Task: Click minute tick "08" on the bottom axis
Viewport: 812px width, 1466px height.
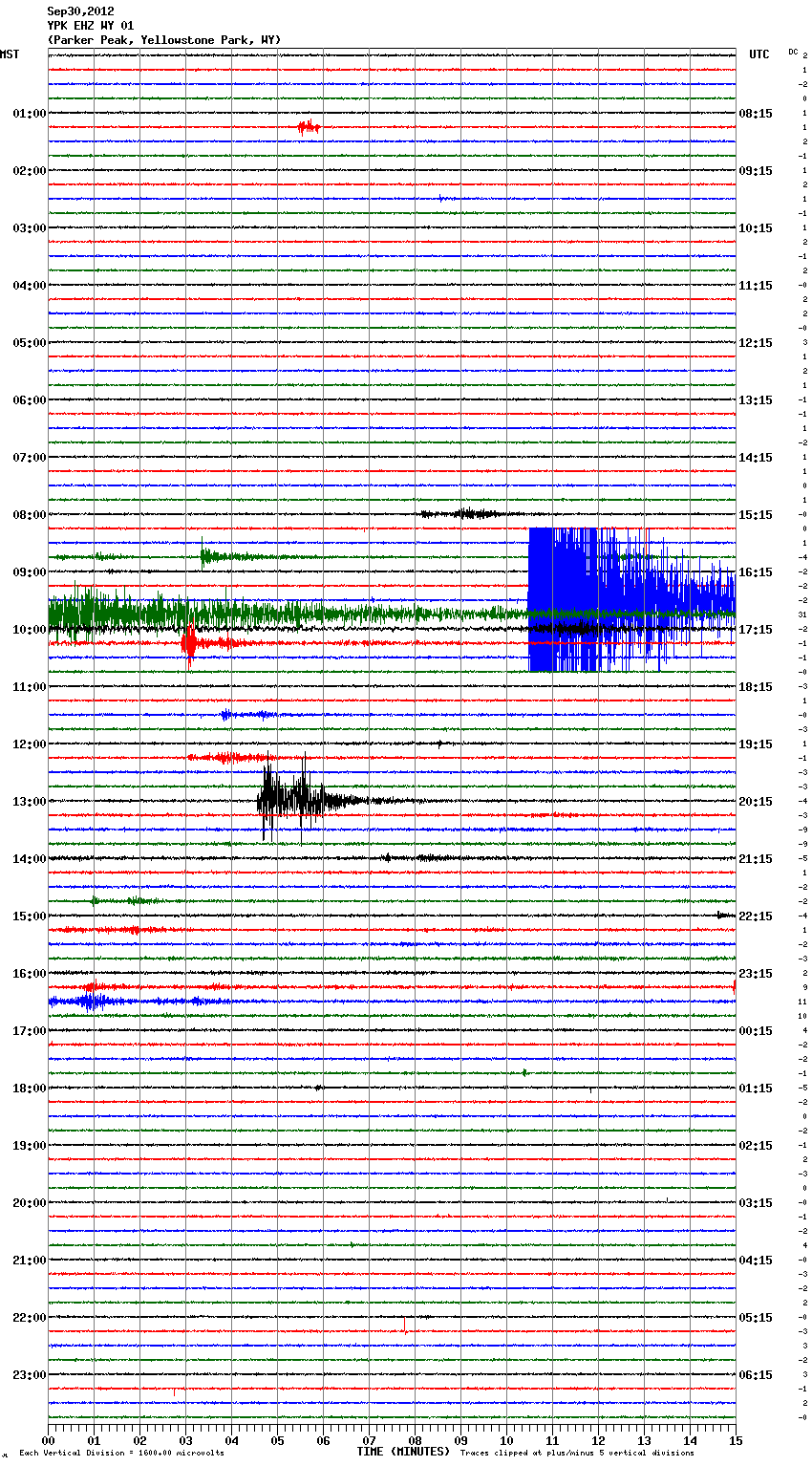Action: 415,1440
